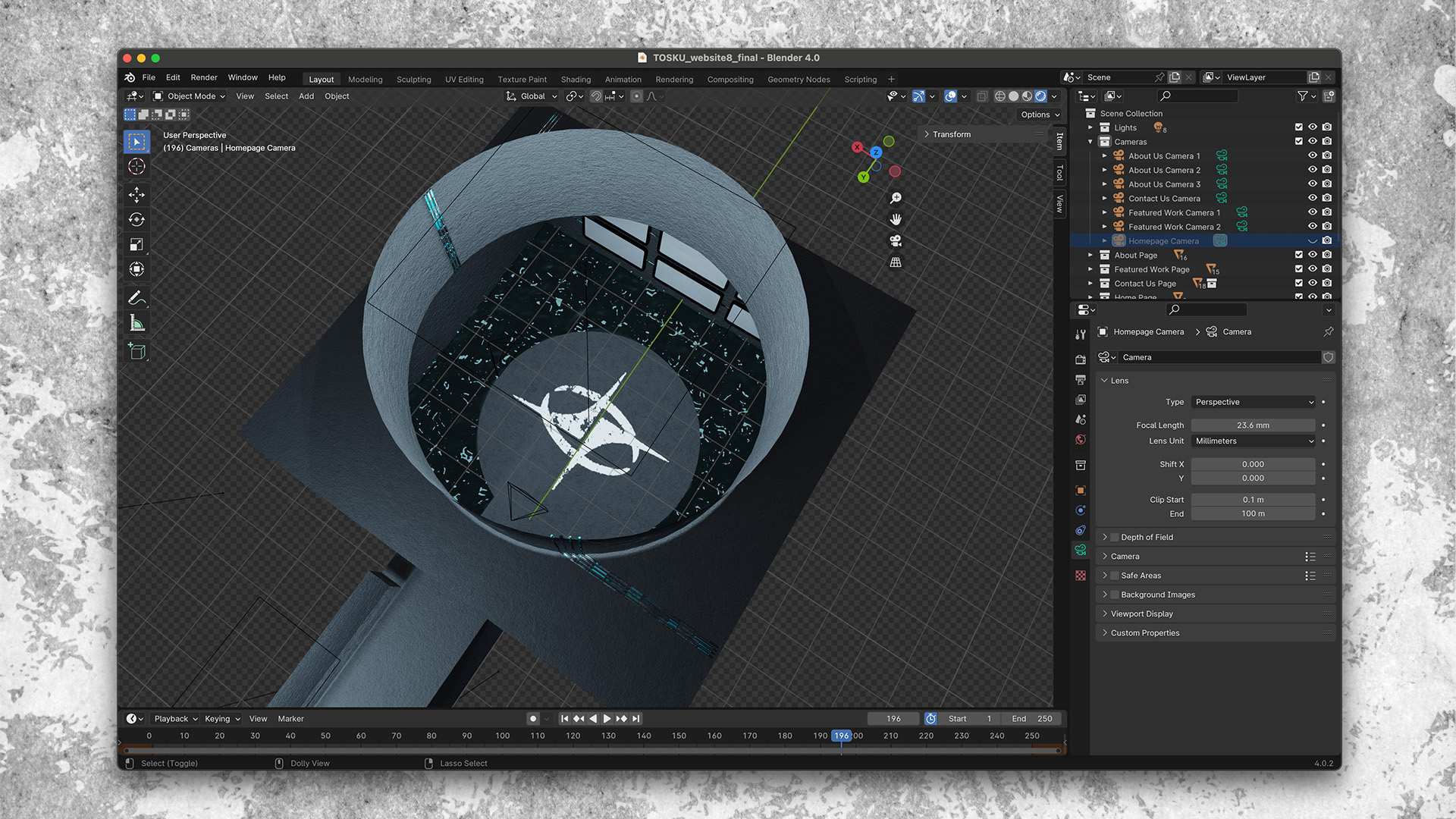This screenshot has height=819, width=1456.
Task: Select the Move tool in toolbar
Action: click(136, 195)
